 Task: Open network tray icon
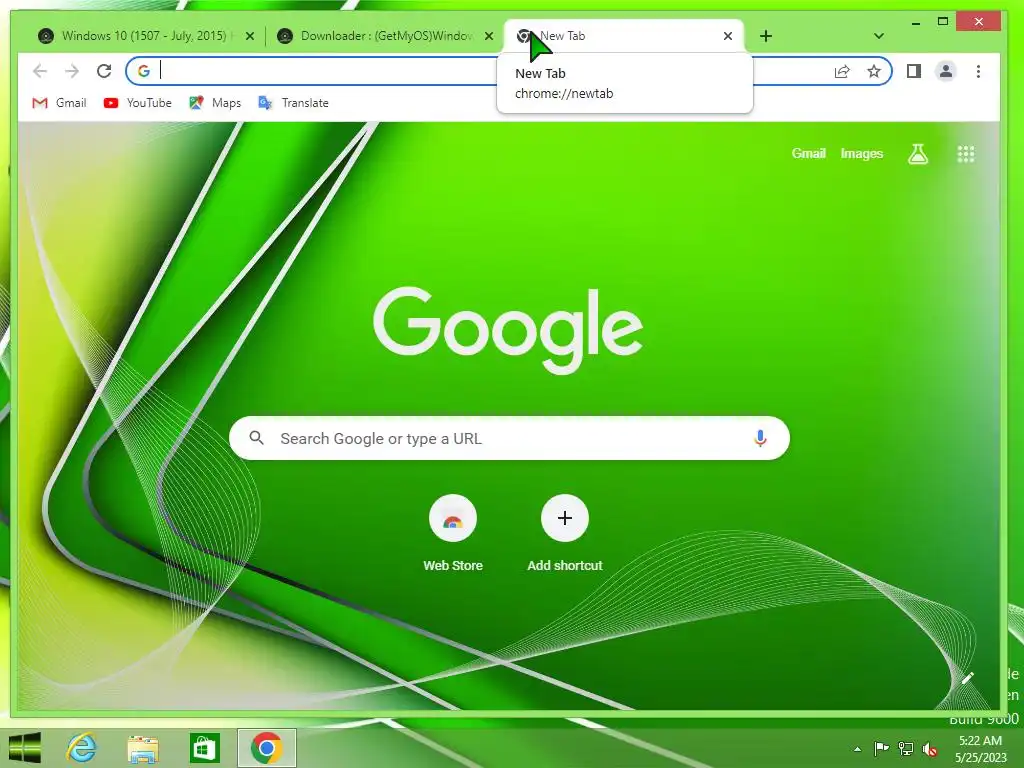906,748
